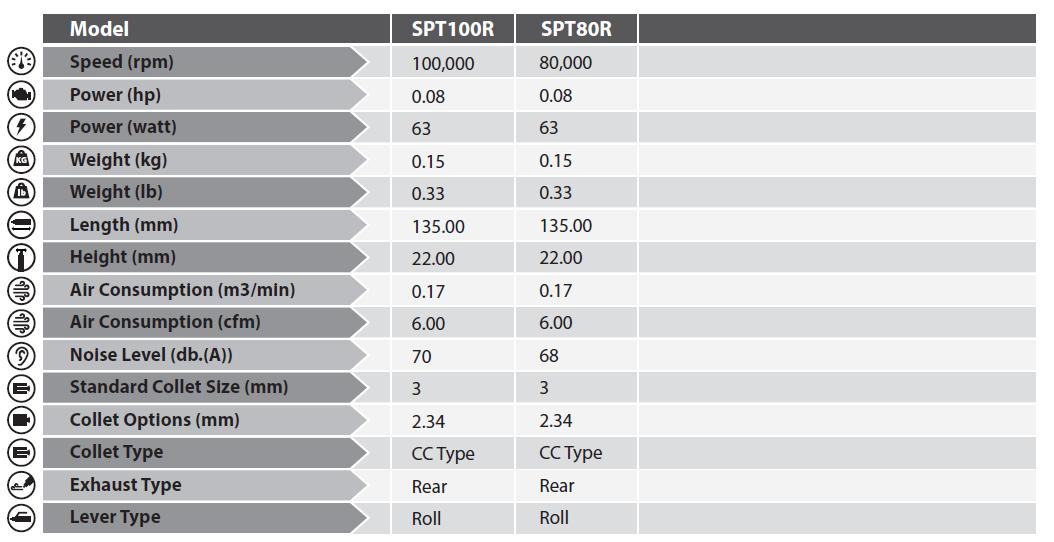
Task: Click the KG weight icon
Action: tap(21, 159)
